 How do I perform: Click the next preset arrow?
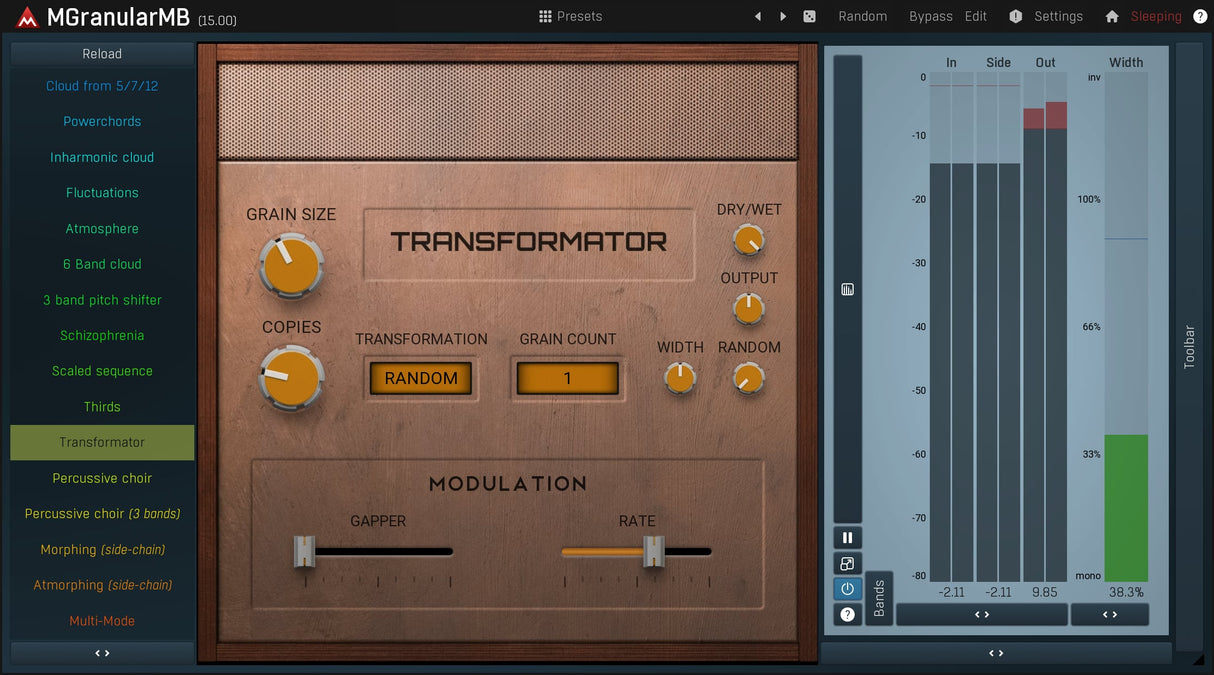(x=783, y=17)
